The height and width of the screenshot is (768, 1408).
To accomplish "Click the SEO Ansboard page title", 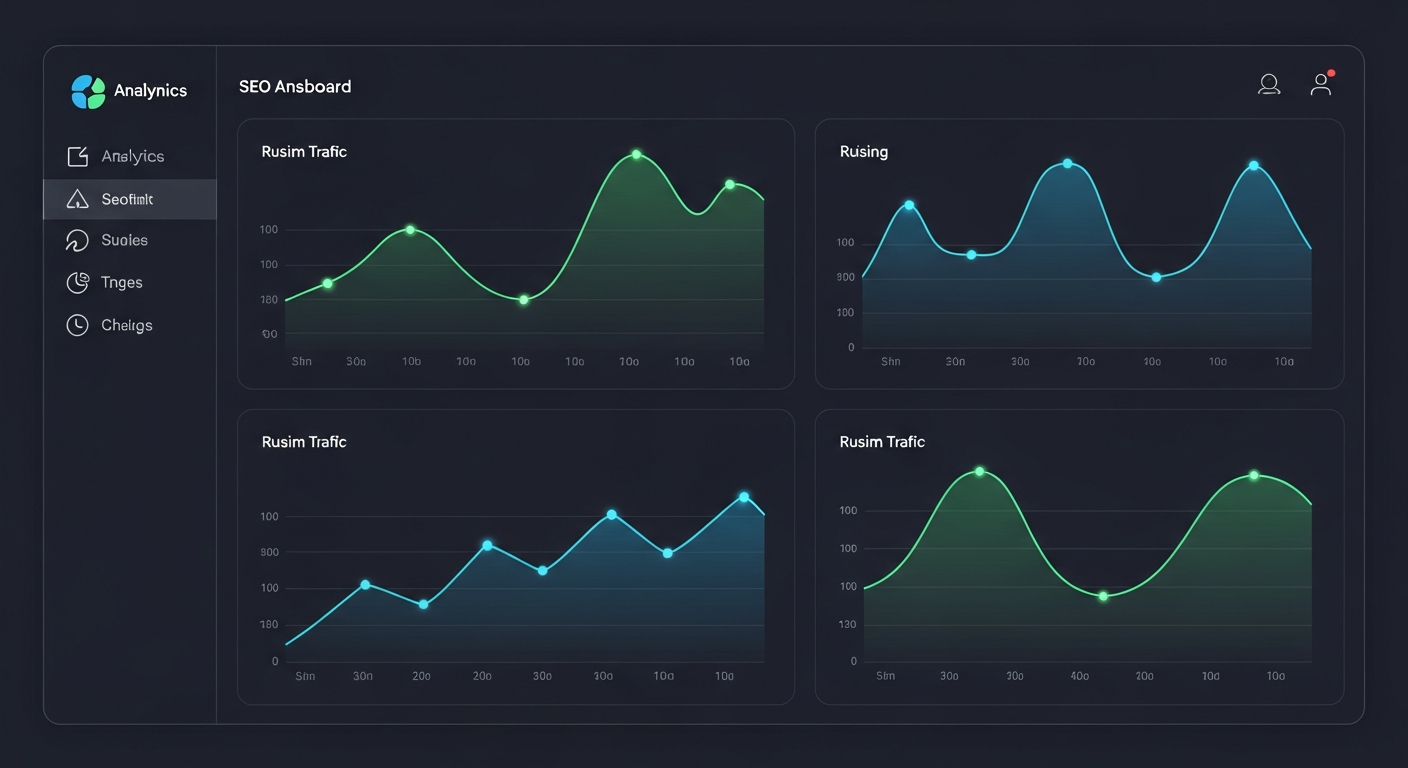I will (x=295, y=87).
